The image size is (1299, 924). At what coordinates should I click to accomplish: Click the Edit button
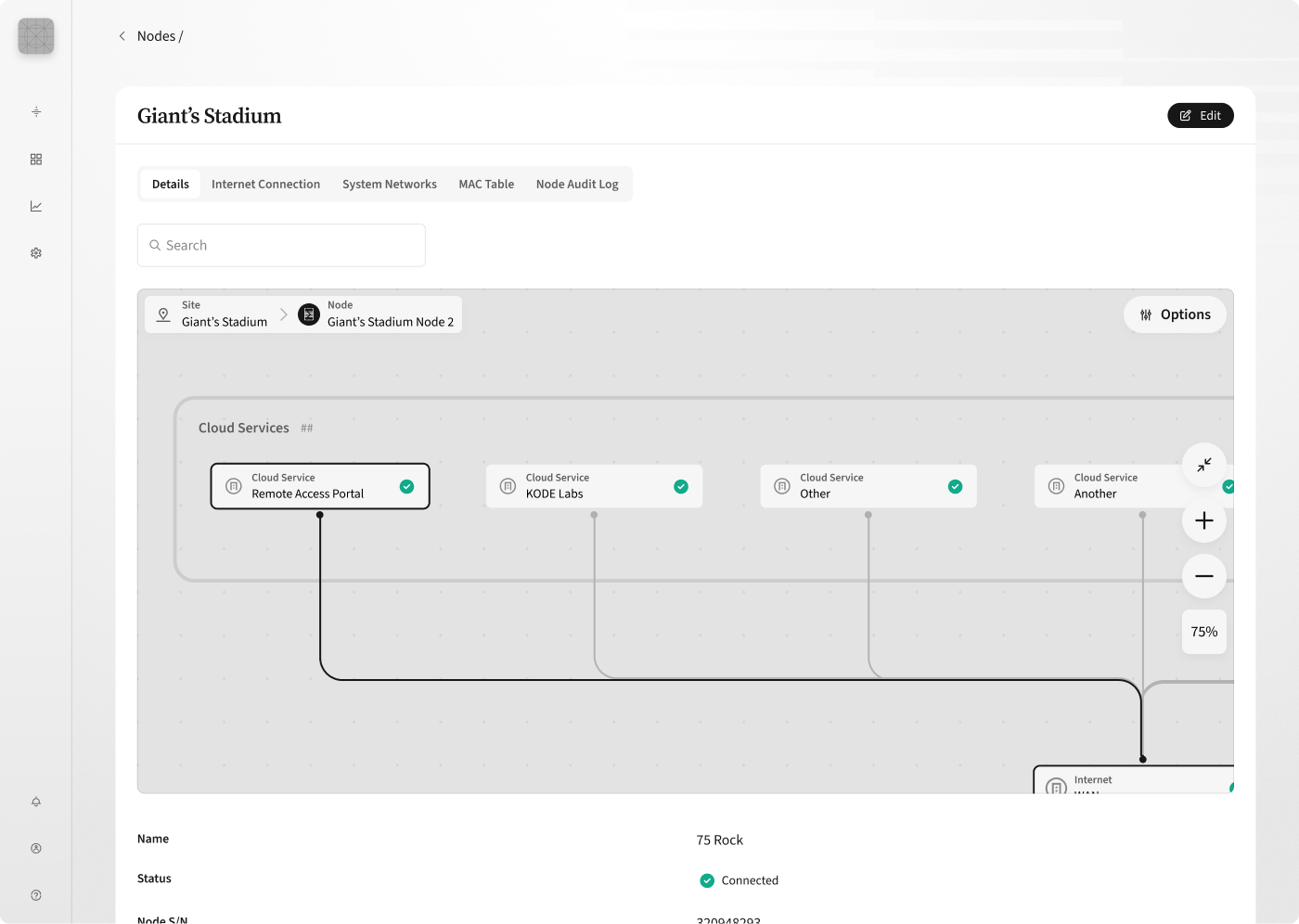(x=1200, y=115)
